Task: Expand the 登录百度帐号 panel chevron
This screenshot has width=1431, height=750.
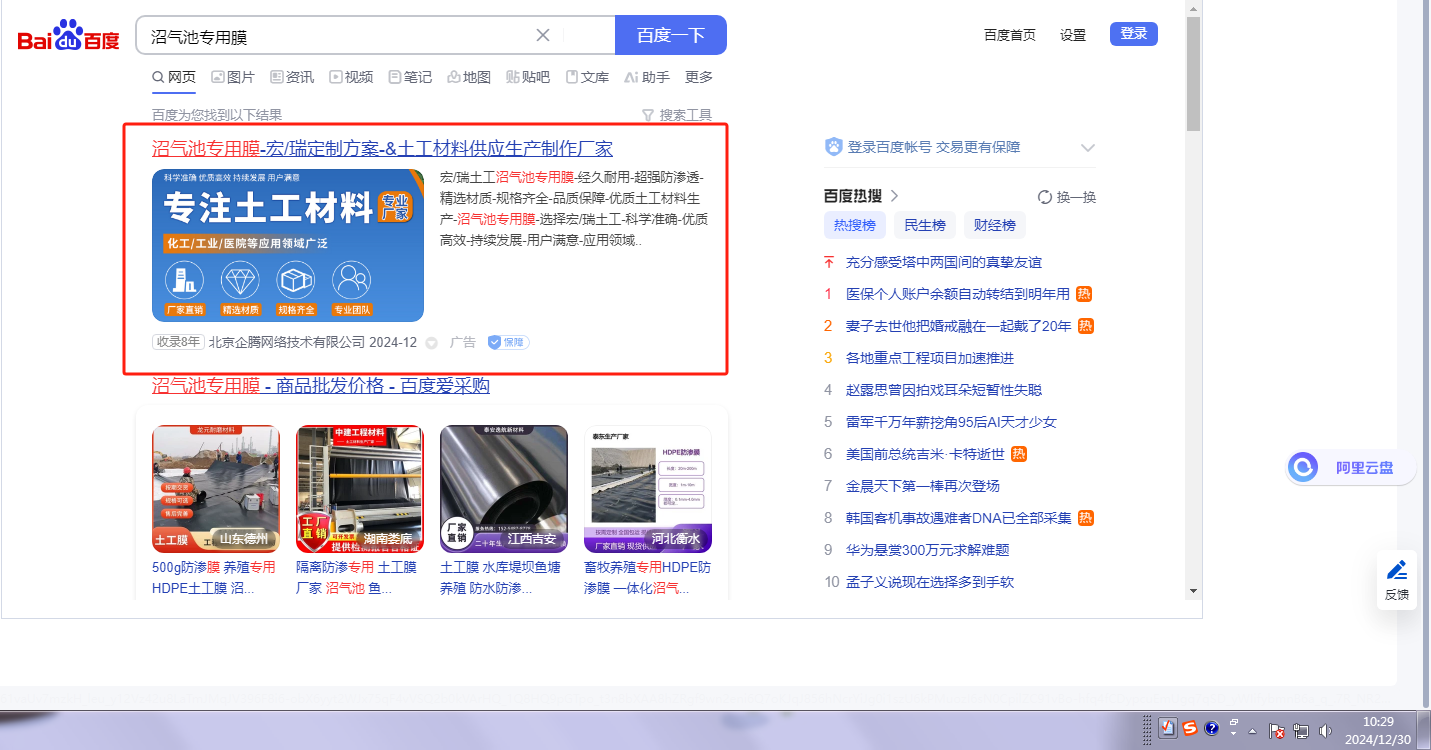Action: (1088, 148)
